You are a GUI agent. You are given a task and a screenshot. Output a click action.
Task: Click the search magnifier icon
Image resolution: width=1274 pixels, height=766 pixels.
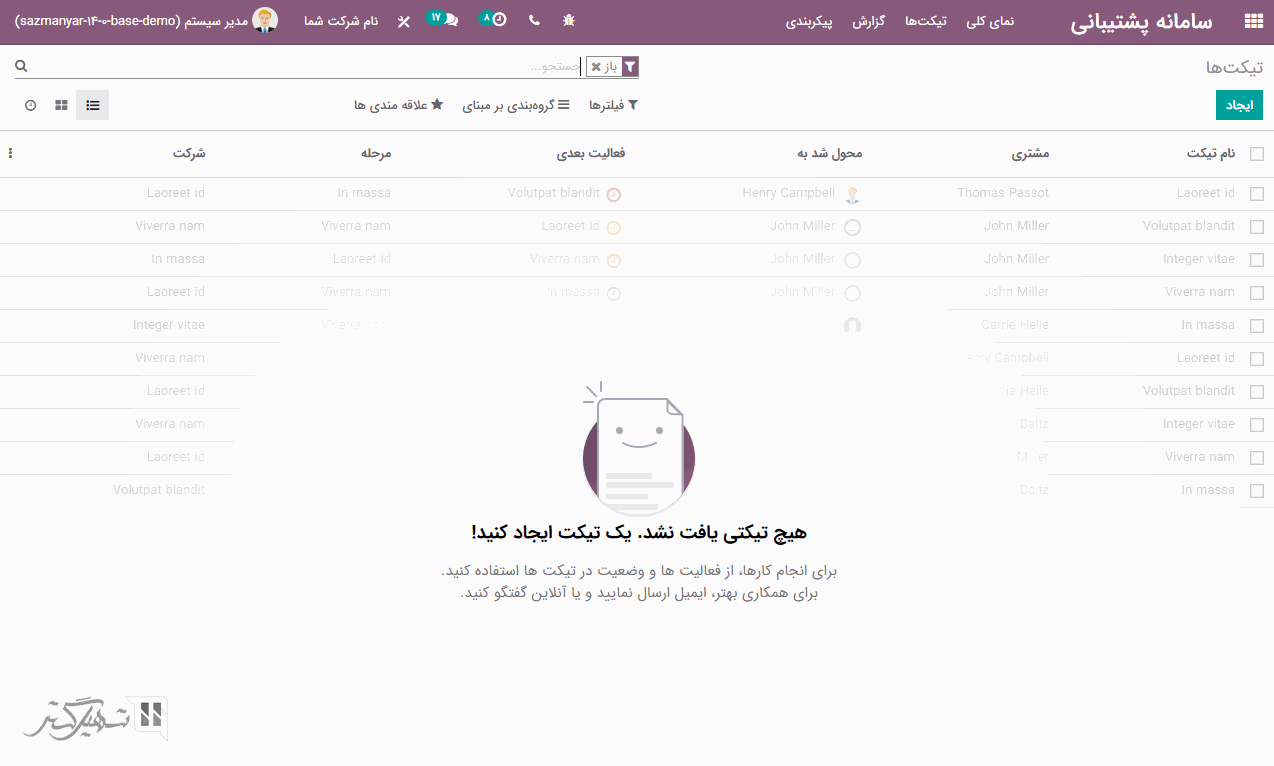click(21, 66)
